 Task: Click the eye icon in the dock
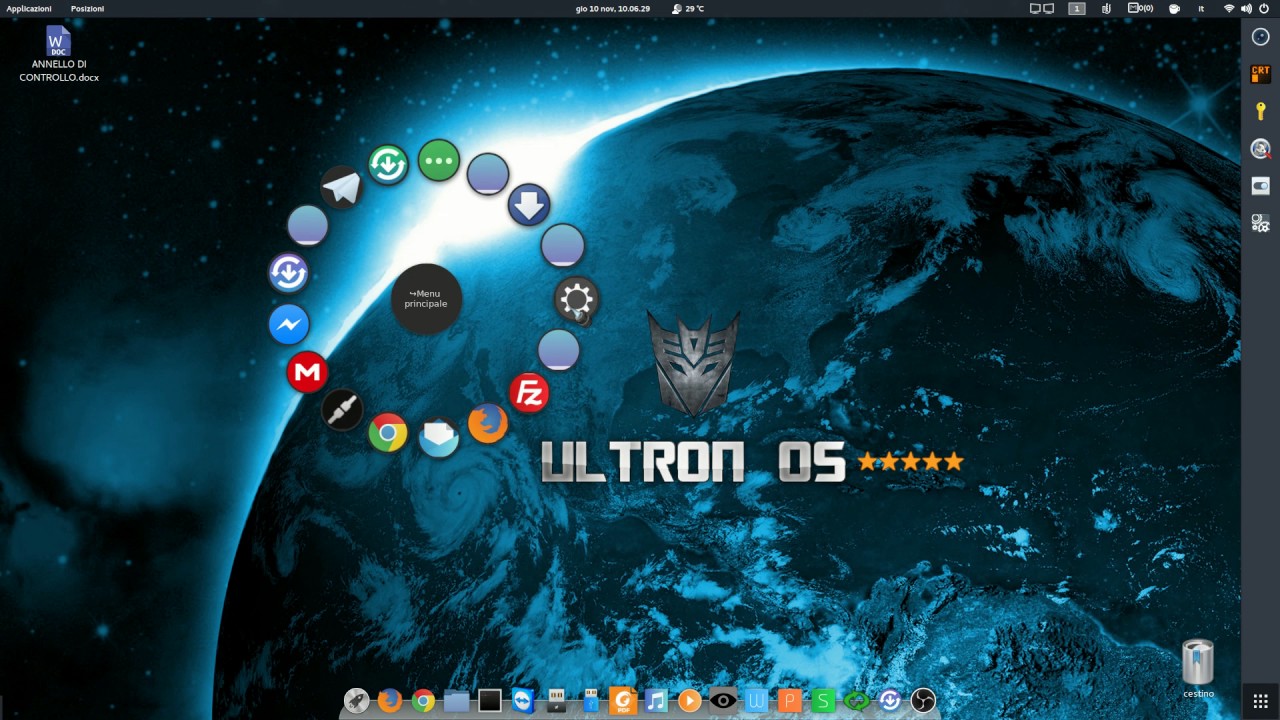point(723,701)
